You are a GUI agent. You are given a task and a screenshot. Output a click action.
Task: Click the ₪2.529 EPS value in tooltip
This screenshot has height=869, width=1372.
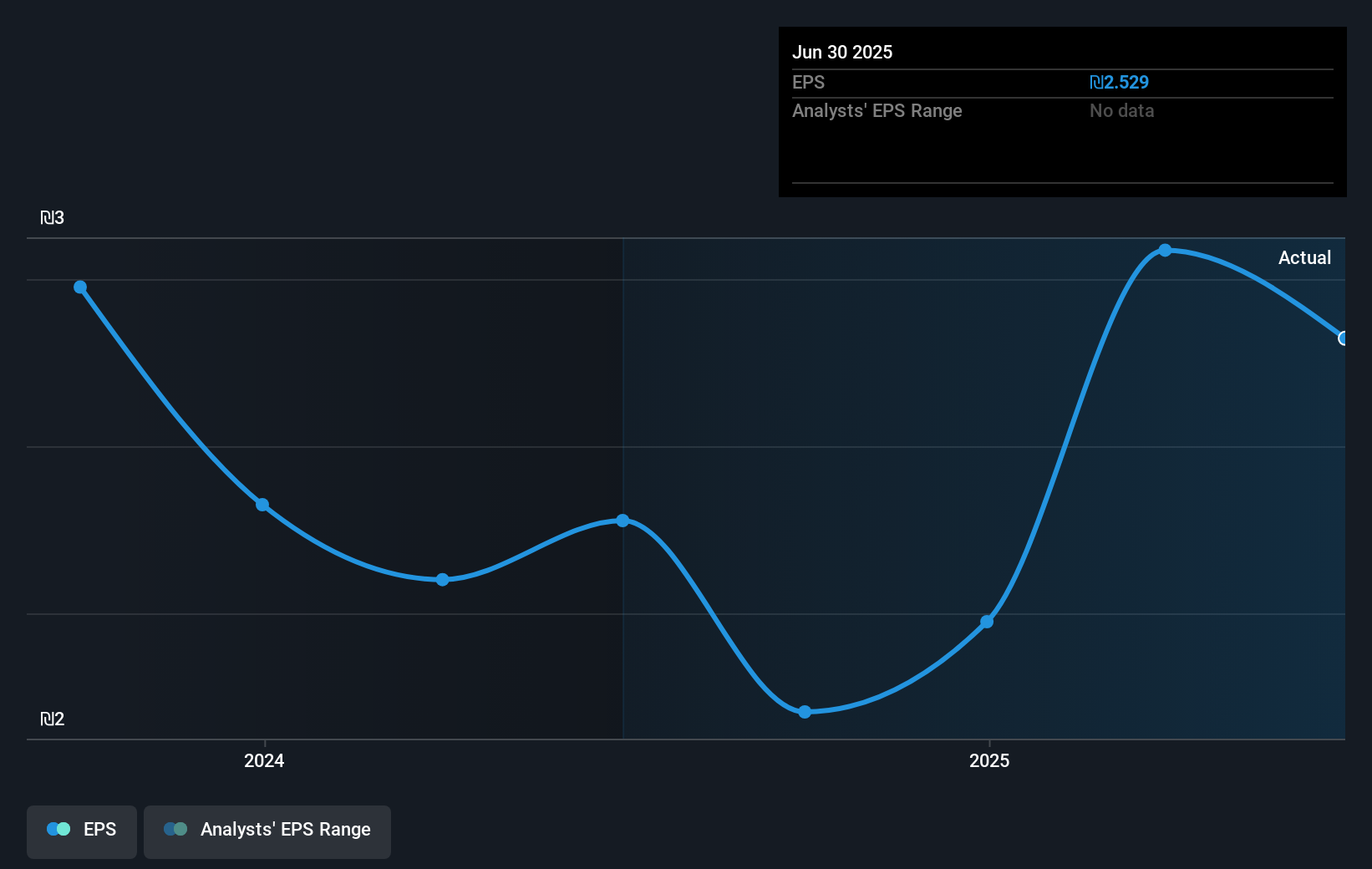pyautogui.click(x=1119, y=83)
